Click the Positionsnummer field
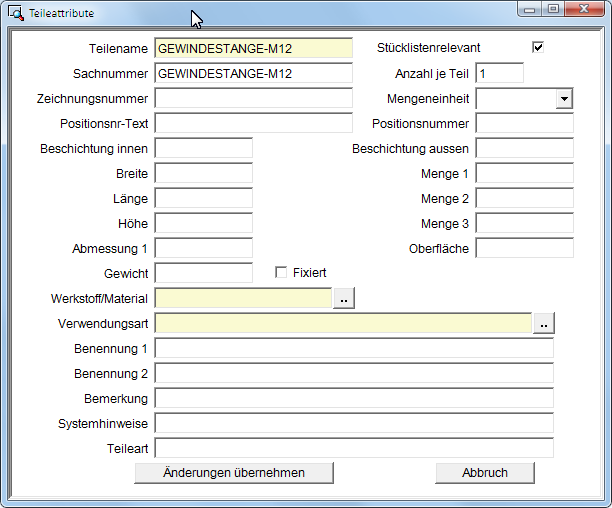The width and height of the screenshot is (612, 508). [525, 123]
